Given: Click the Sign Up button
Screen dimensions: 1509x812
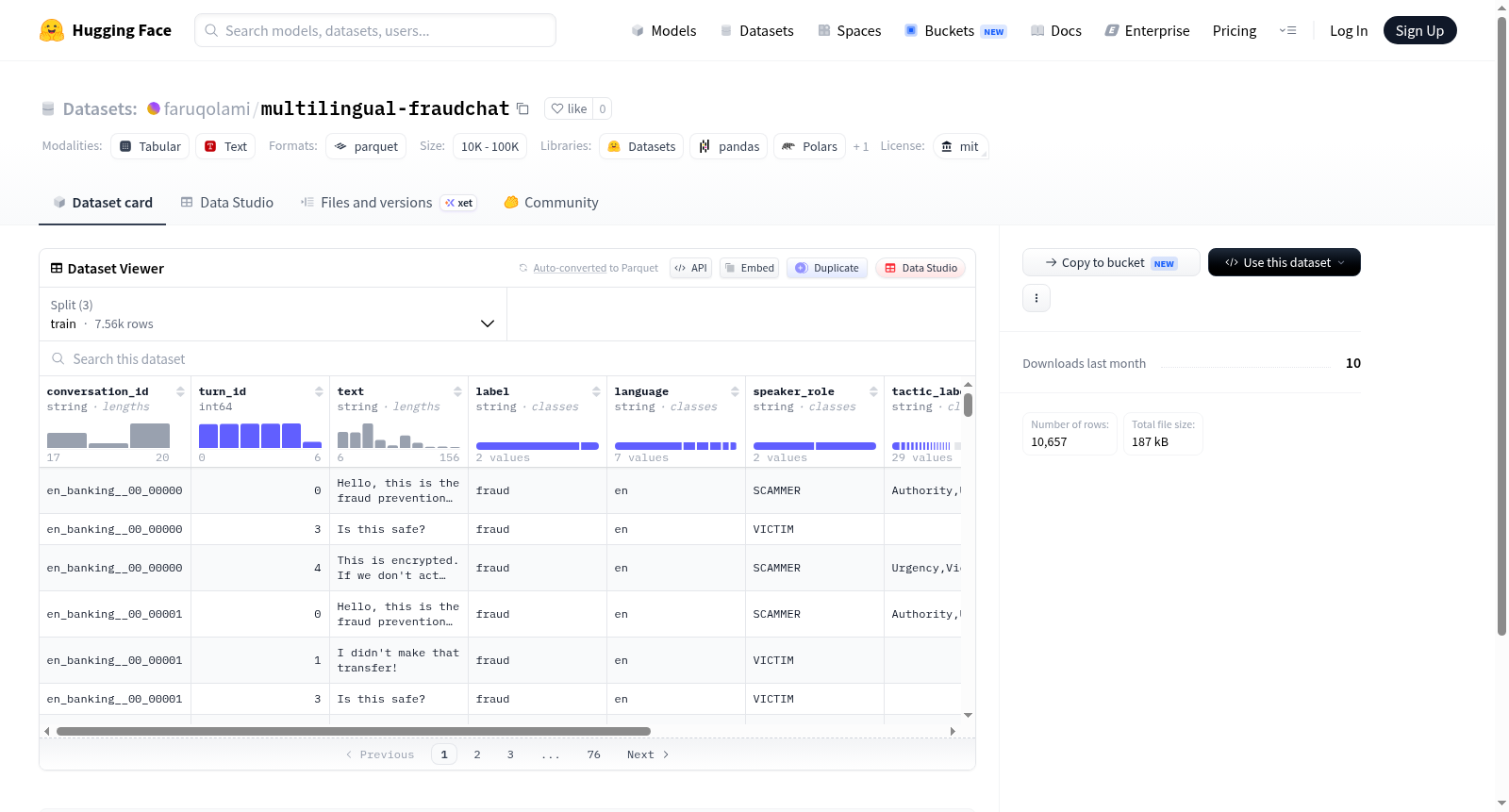Looking at the screenshot, I should (x=1420, y=30).
